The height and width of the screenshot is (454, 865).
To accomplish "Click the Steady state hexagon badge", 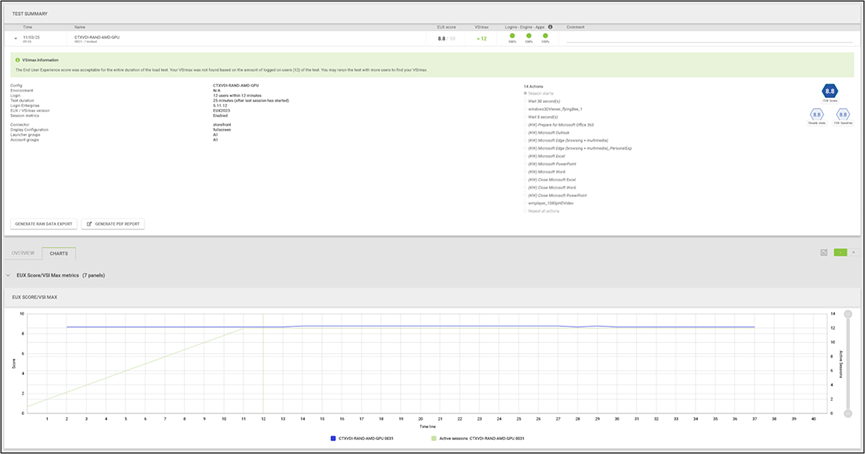I will point(816,115).
